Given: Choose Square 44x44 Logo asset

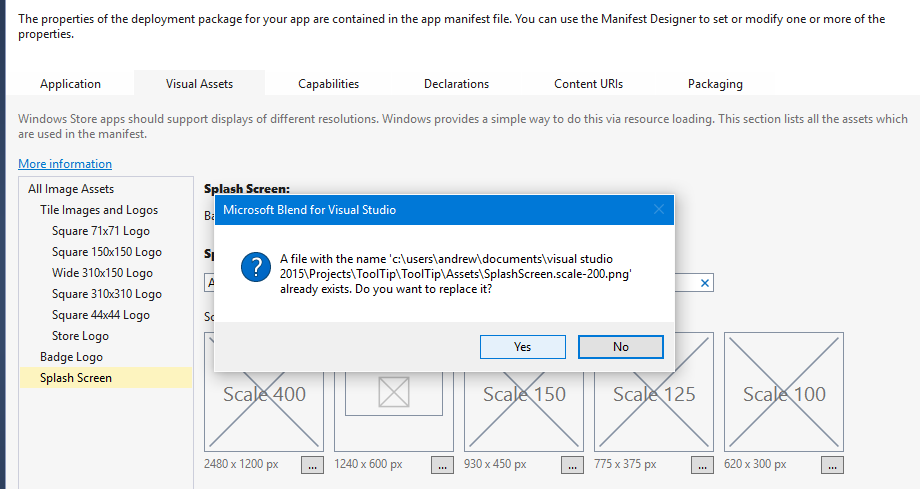Looking at the screenshot, I should (x=101, y=315).
